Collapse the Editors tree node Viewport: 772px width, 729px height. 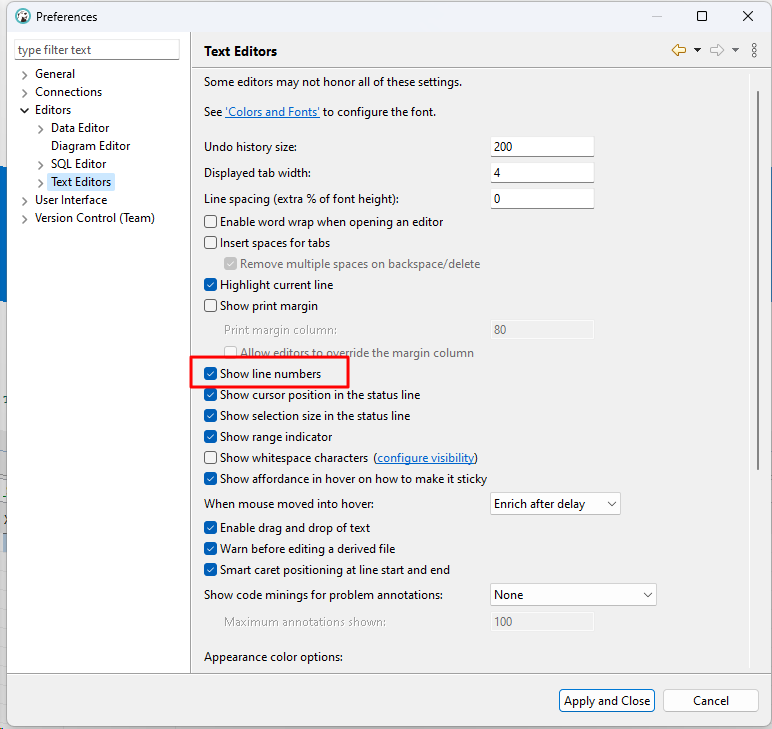coord(25,110)
